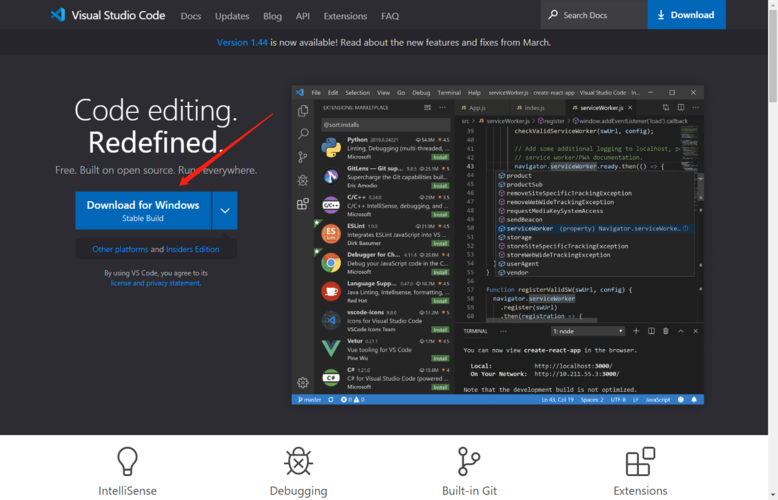Maximize terminal panel with chevron up
The height and width of the screenshot is (500, 778).
pyautogui.click(x=681, y=331)
